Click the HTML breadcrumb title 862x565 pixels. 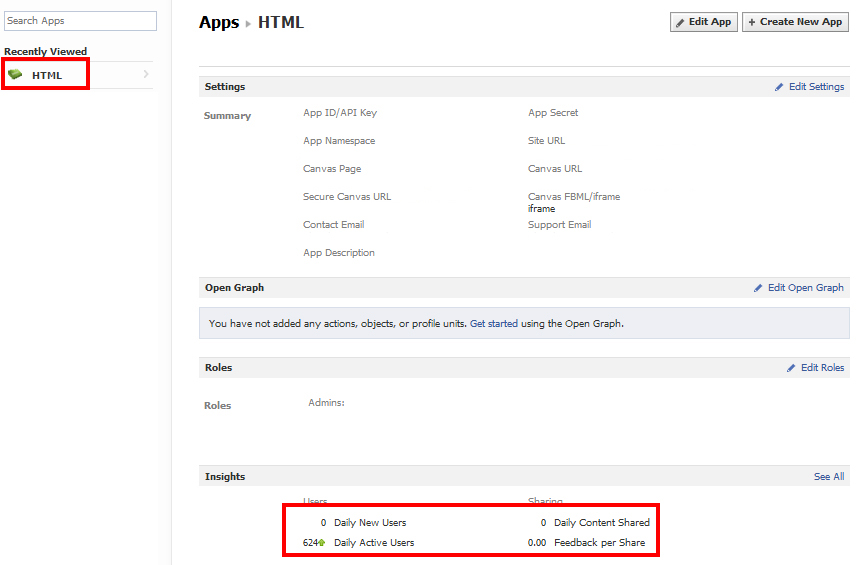[281, 23]
